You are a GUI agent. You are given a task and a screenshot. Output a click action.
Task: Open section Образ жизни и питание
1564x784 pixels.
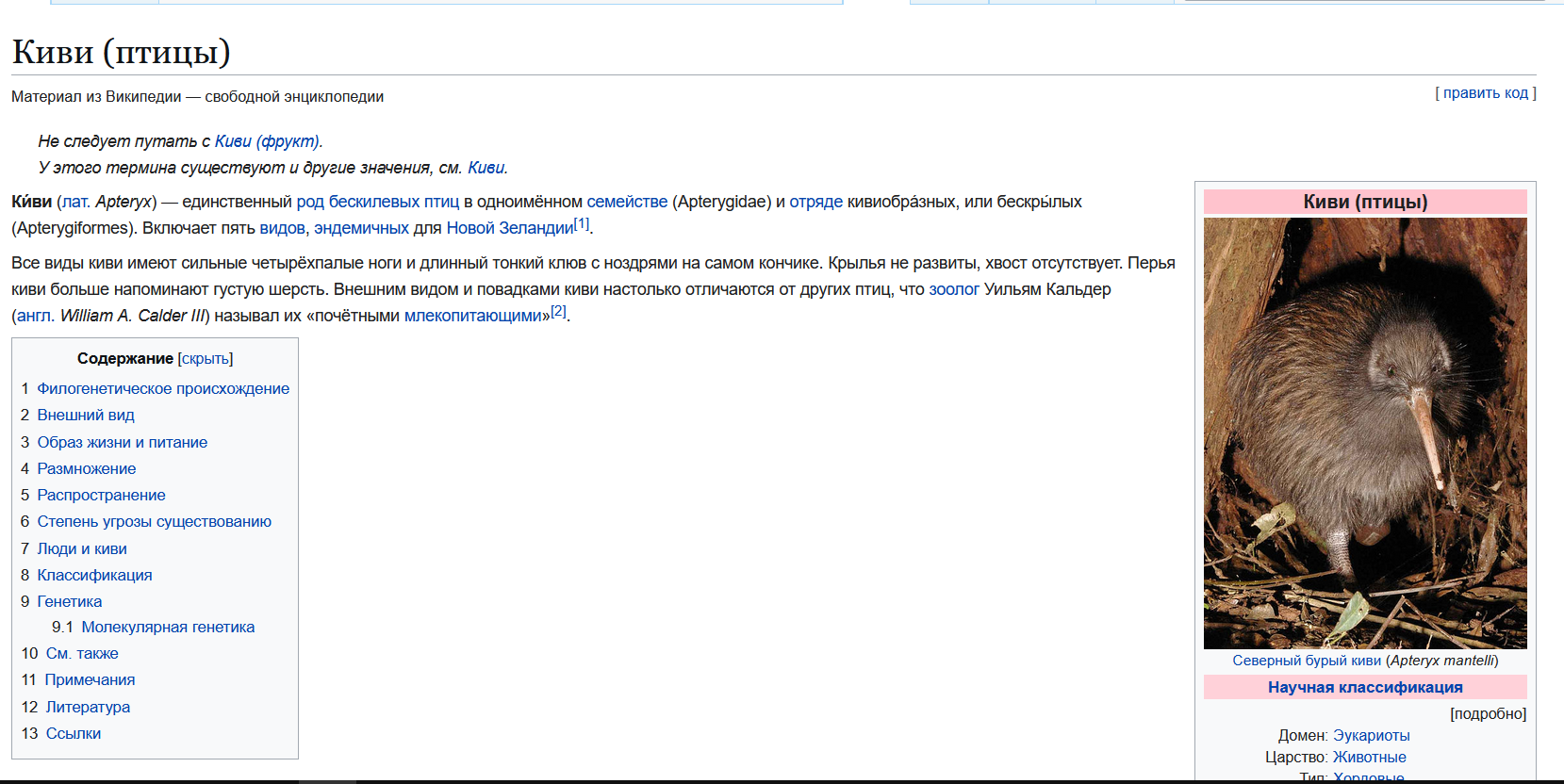tap(123, 442)
